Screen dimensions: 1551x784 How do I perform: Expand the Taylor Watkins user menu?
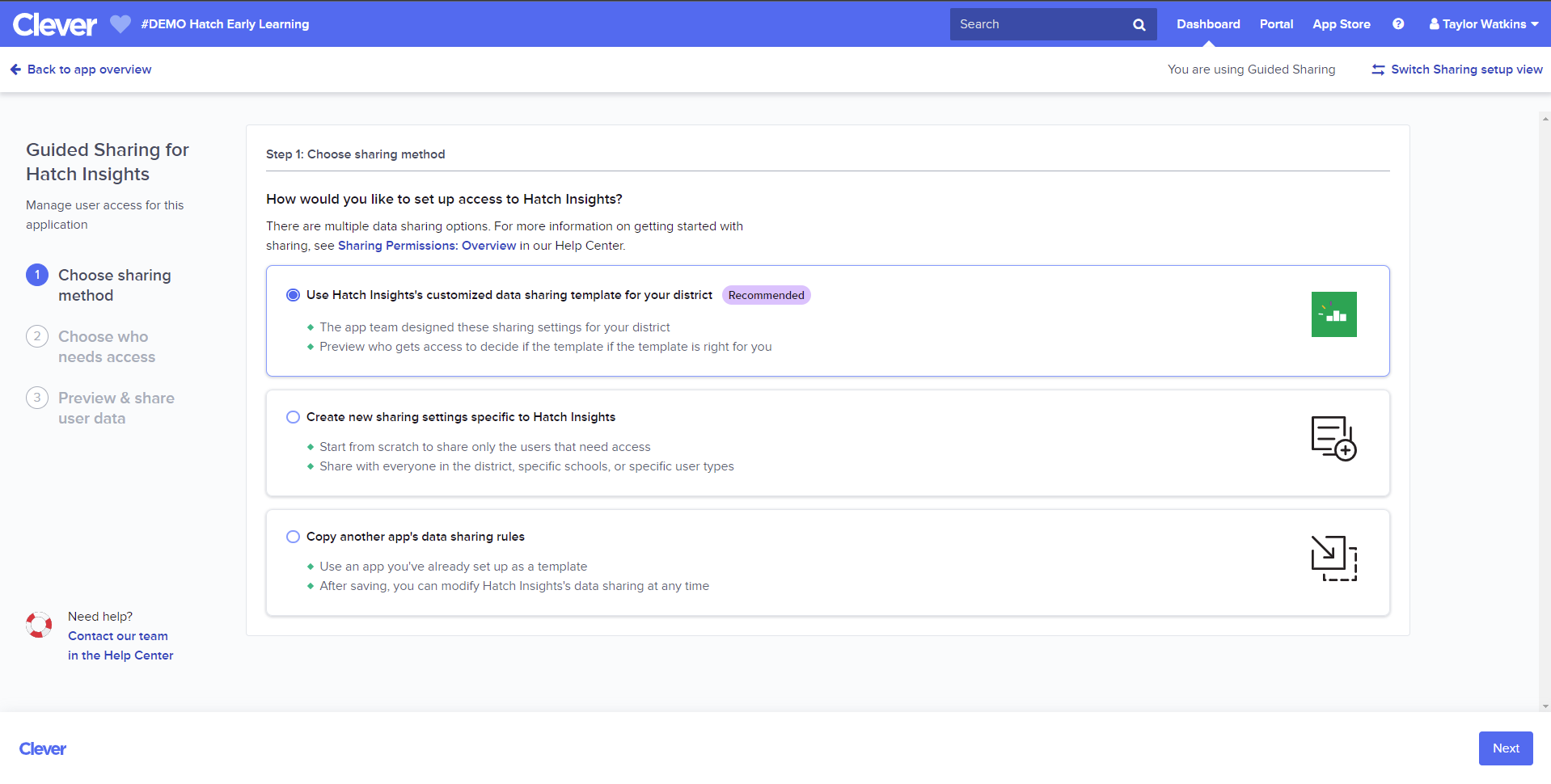pyautogui.click(x=1483, y=24)
